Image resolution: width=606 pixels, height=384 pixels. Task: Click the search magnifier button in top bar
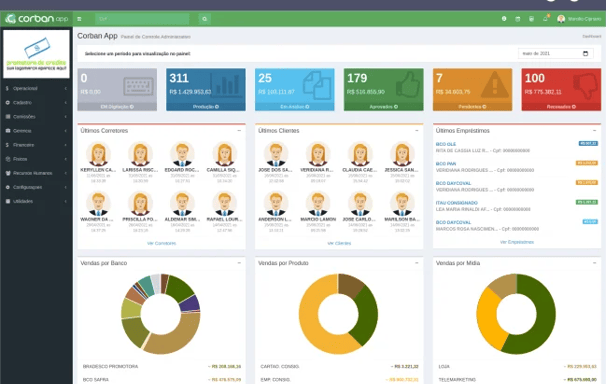coord(204,19)
